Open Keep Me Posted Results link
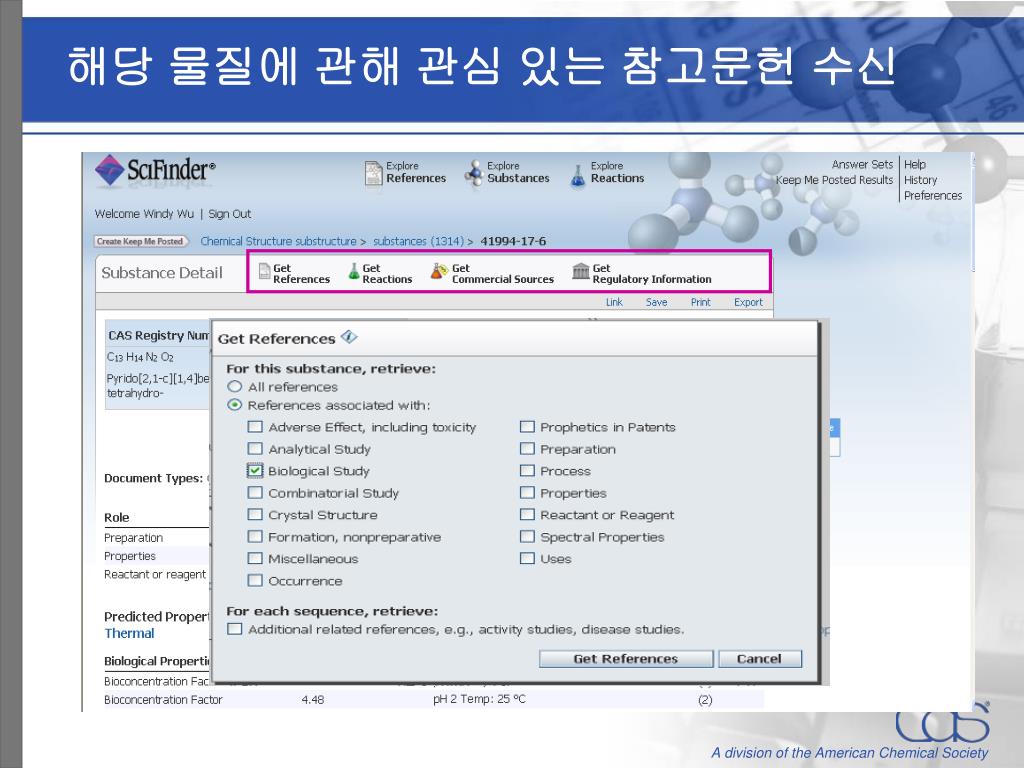Viewport: 1024px width, 768px height. [x=834, y=180]
